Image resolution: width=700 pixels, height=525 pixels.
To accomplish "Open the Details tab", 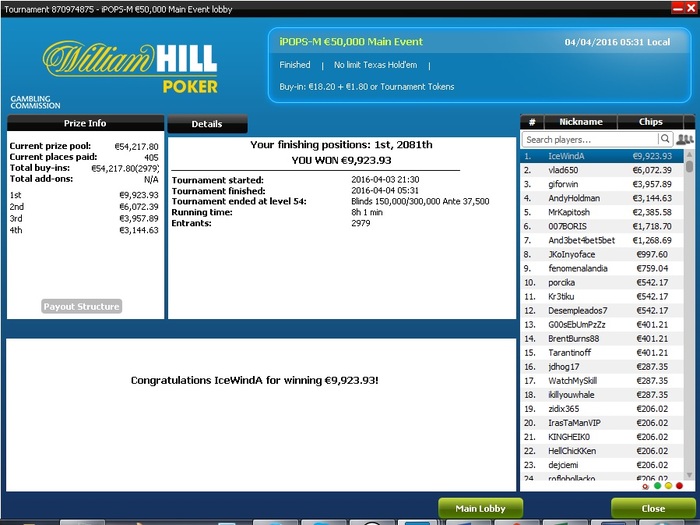I will [207, 124].
